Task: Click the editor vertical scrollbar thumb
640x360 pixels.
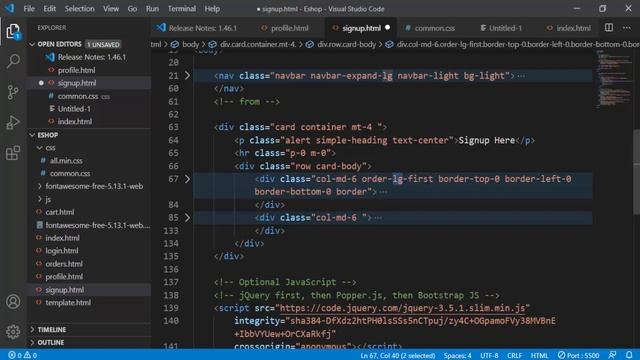Action: tap(636, 171)
